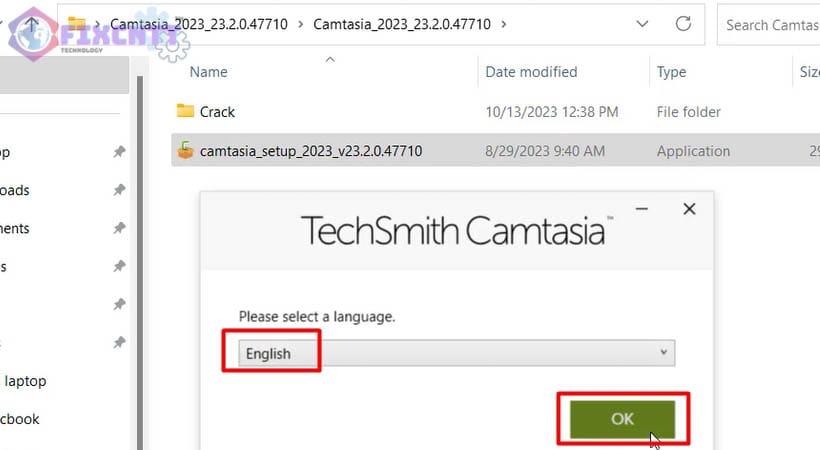Open the English language combo box

pyautogui.click(x=456, y=353)
